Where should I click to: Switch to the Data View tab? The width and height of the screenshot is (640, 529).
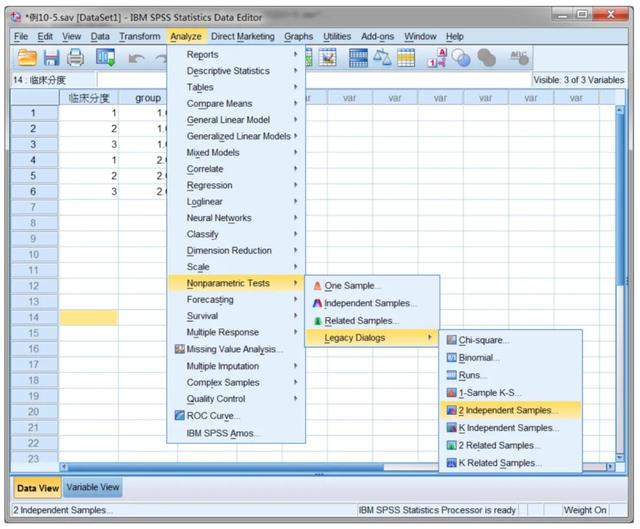[x=38, y=488]
